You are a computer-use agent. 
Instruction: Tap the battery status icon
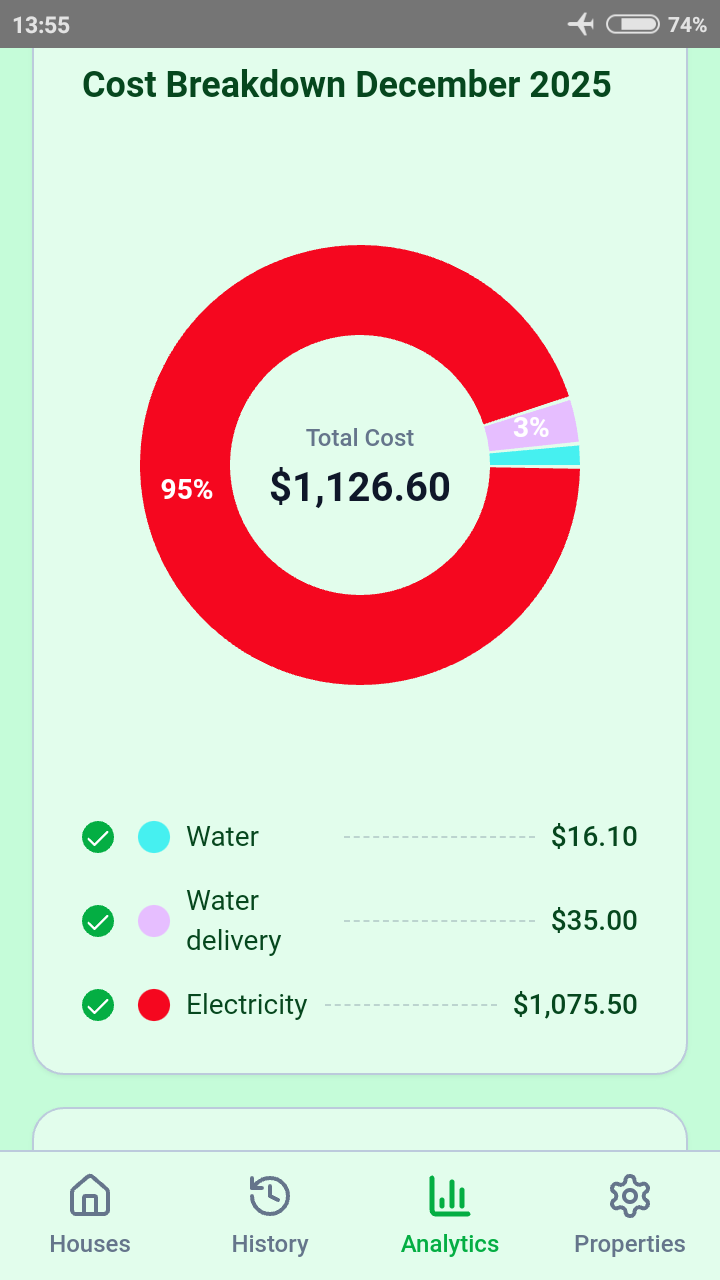(632, 24)
